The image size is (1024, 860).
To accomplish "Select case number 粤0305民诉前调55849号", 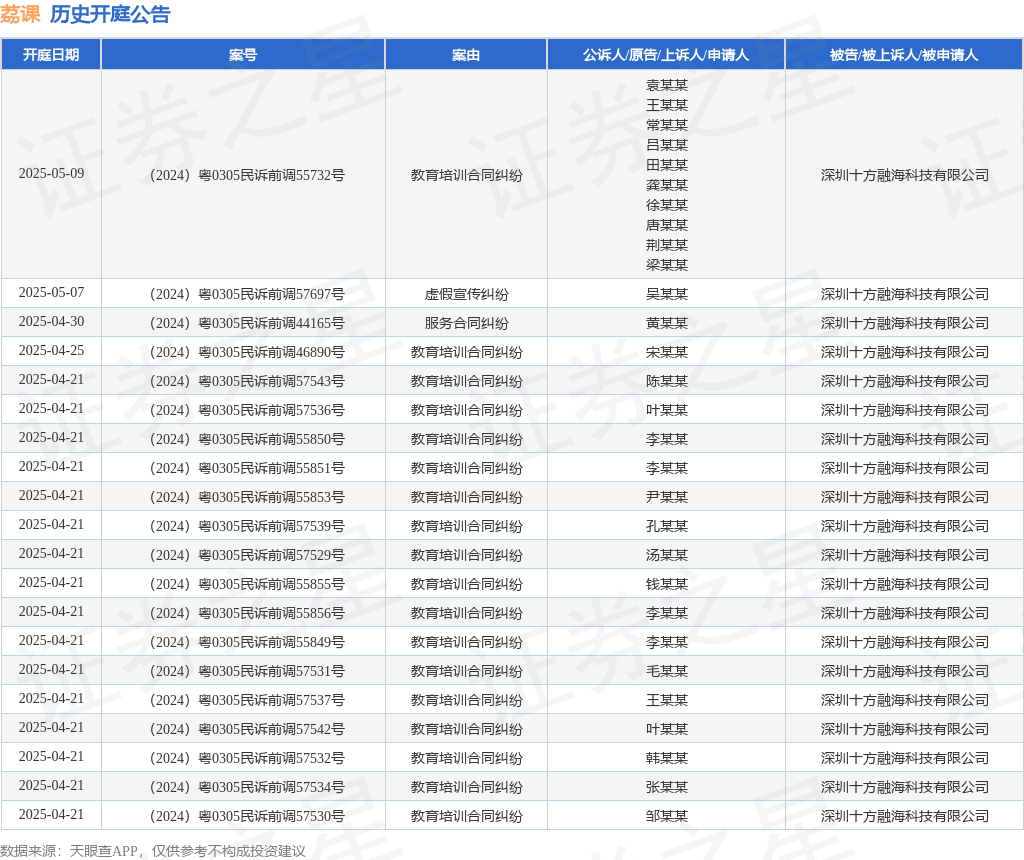I will pyautogui.click(x=248, y=643).
